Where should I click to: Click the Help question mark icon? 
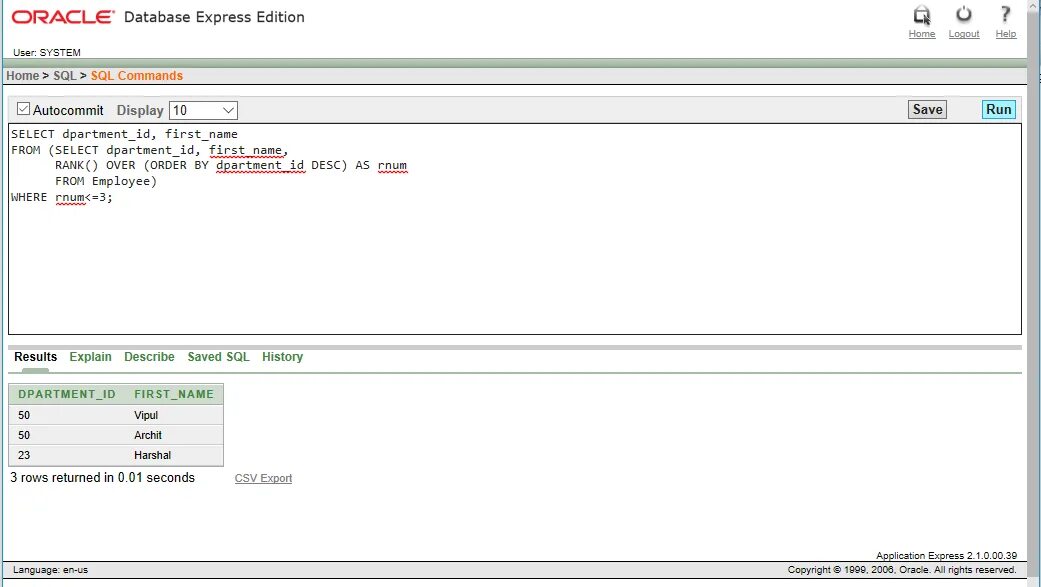click(x=1005, y=14)
